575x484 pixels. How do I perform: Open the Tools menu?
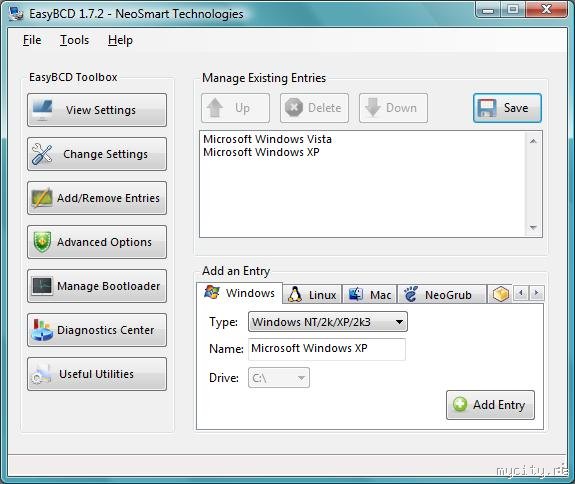[74, 40]
